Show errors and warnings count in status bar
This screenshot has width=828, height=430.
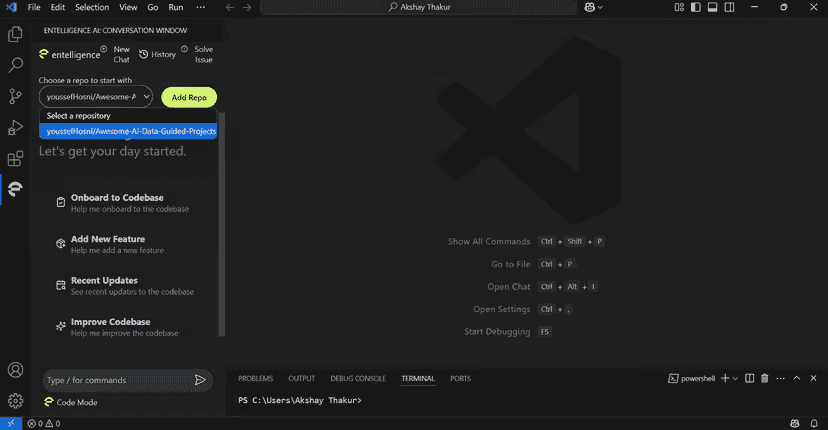coord(44,424)
